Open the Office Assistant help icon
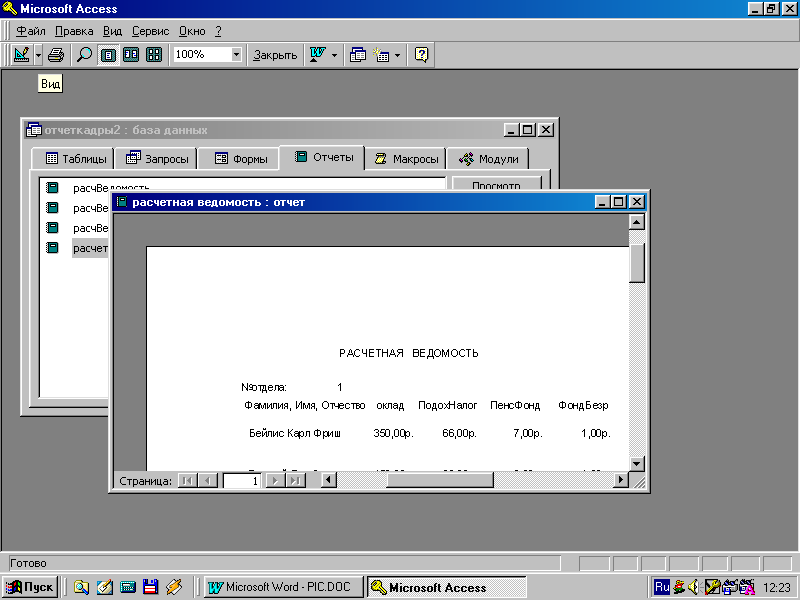The width and height of the screenshot is (800, 600). pos(421,54)
